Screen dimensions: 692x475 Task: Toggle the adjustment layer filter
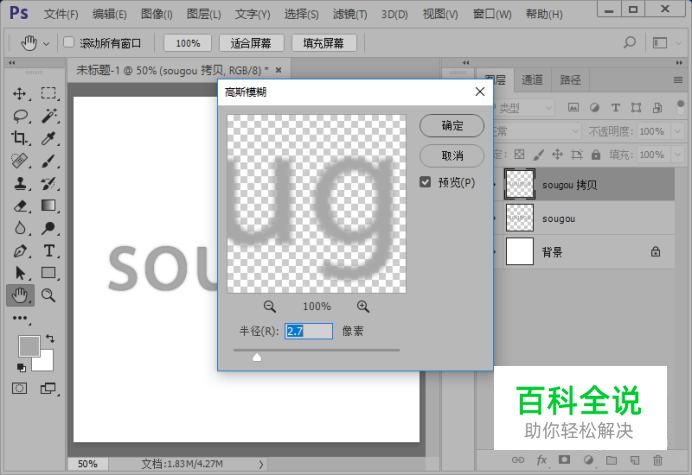pos(594,108)
